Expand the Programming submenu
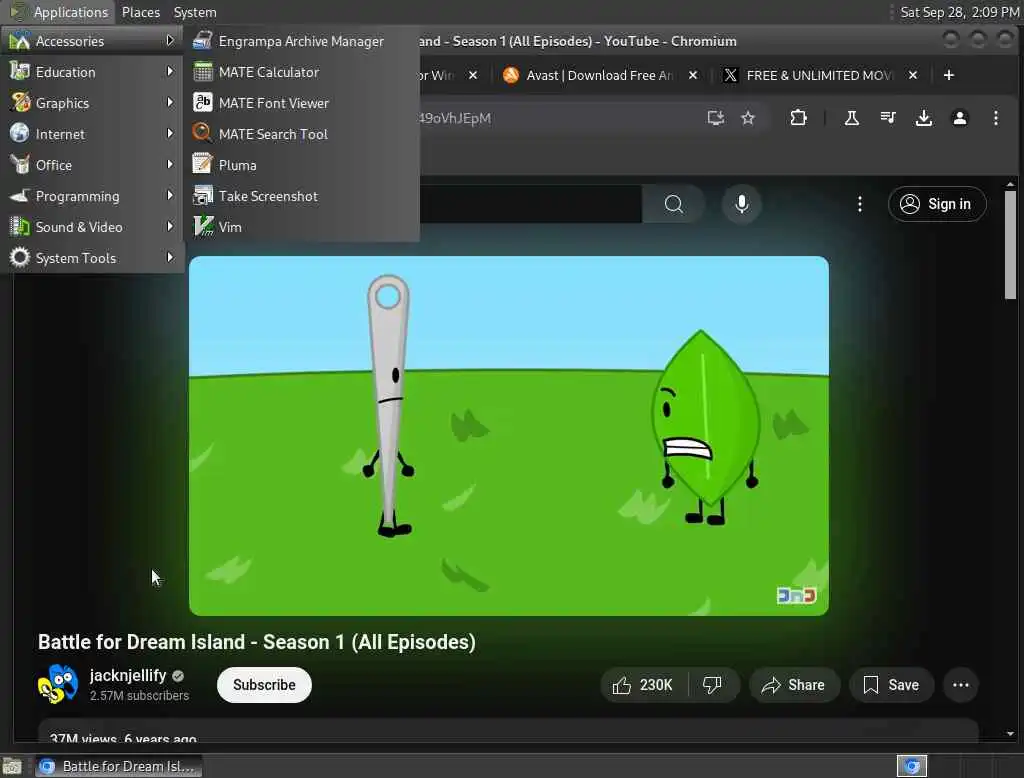 point(91,196)
